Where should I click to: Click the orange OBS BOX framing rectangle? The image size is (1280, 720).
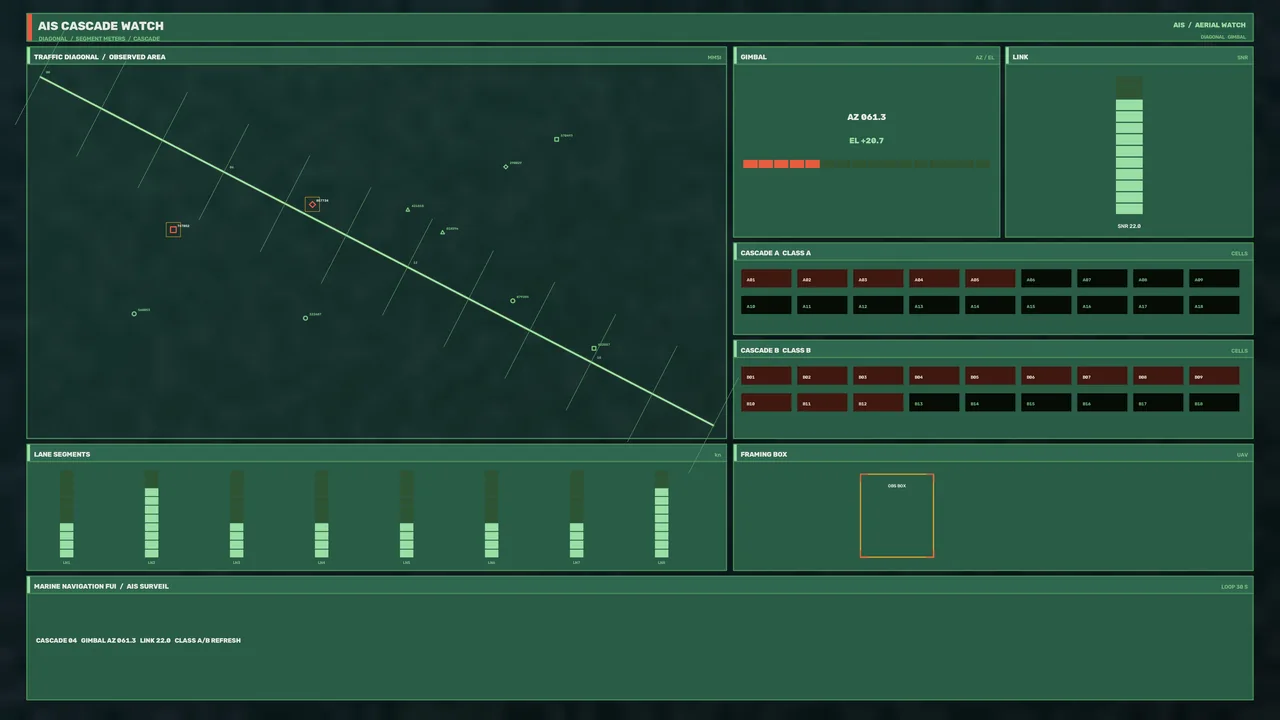(897, 515)
